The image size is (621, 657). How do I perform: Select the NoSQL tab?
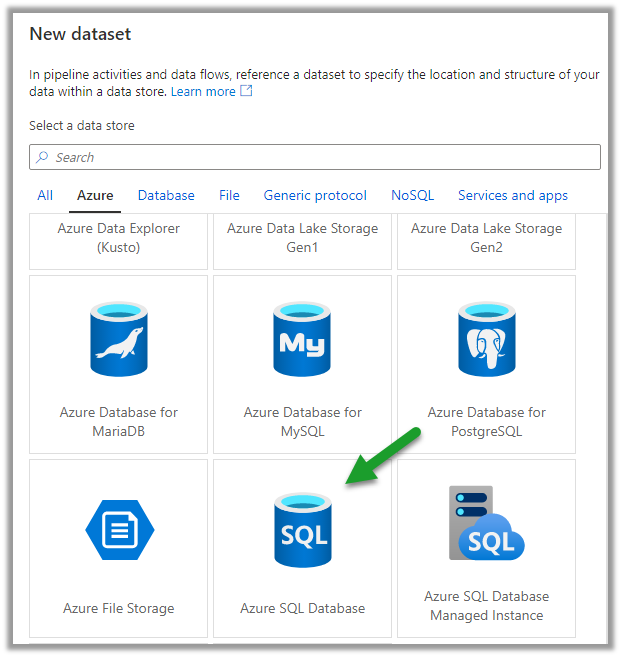click(412, 195)
